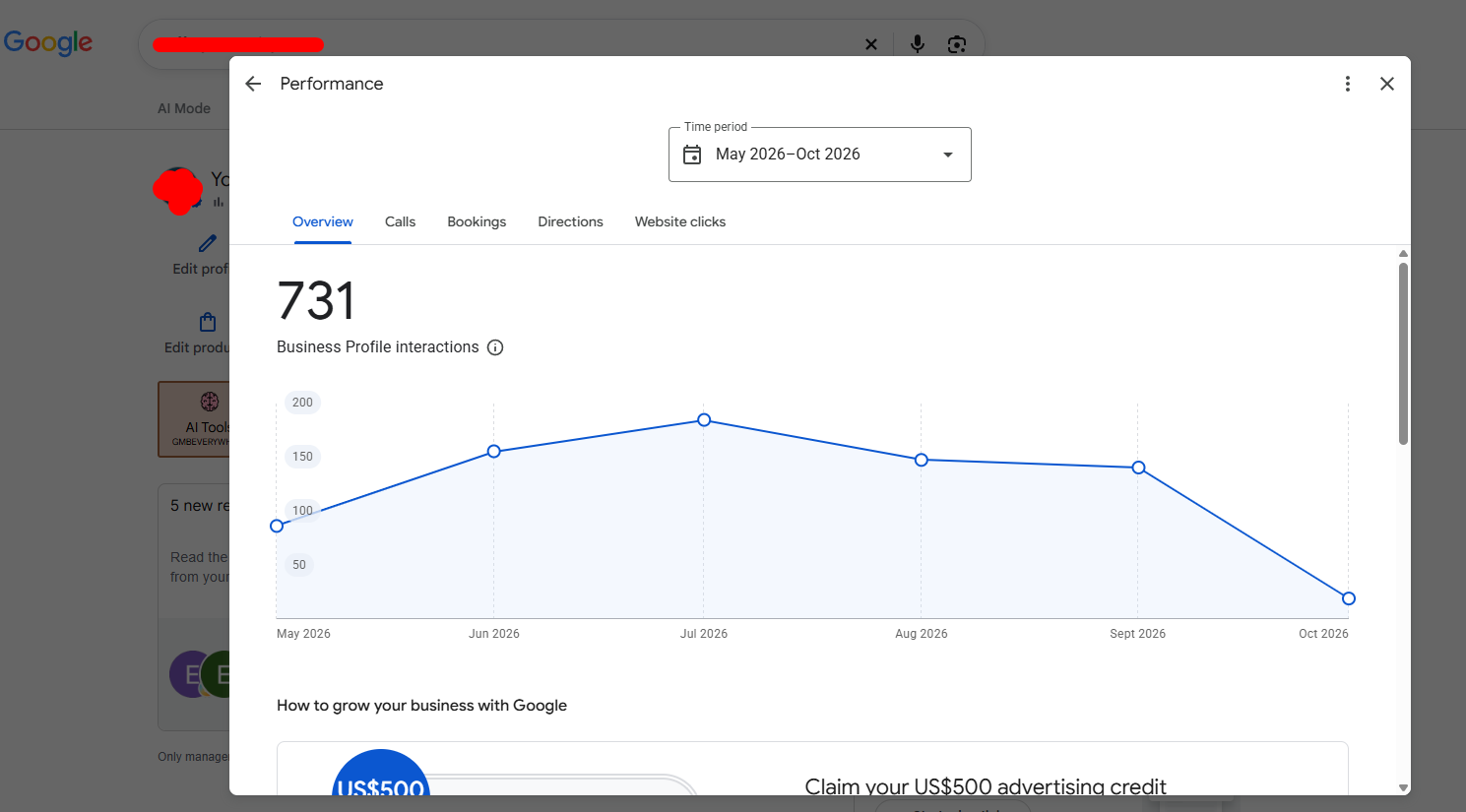The width and height of the screenshot is (1466, 812).
Task: Close the Performance dialog
Action: tap(1387, 84)
